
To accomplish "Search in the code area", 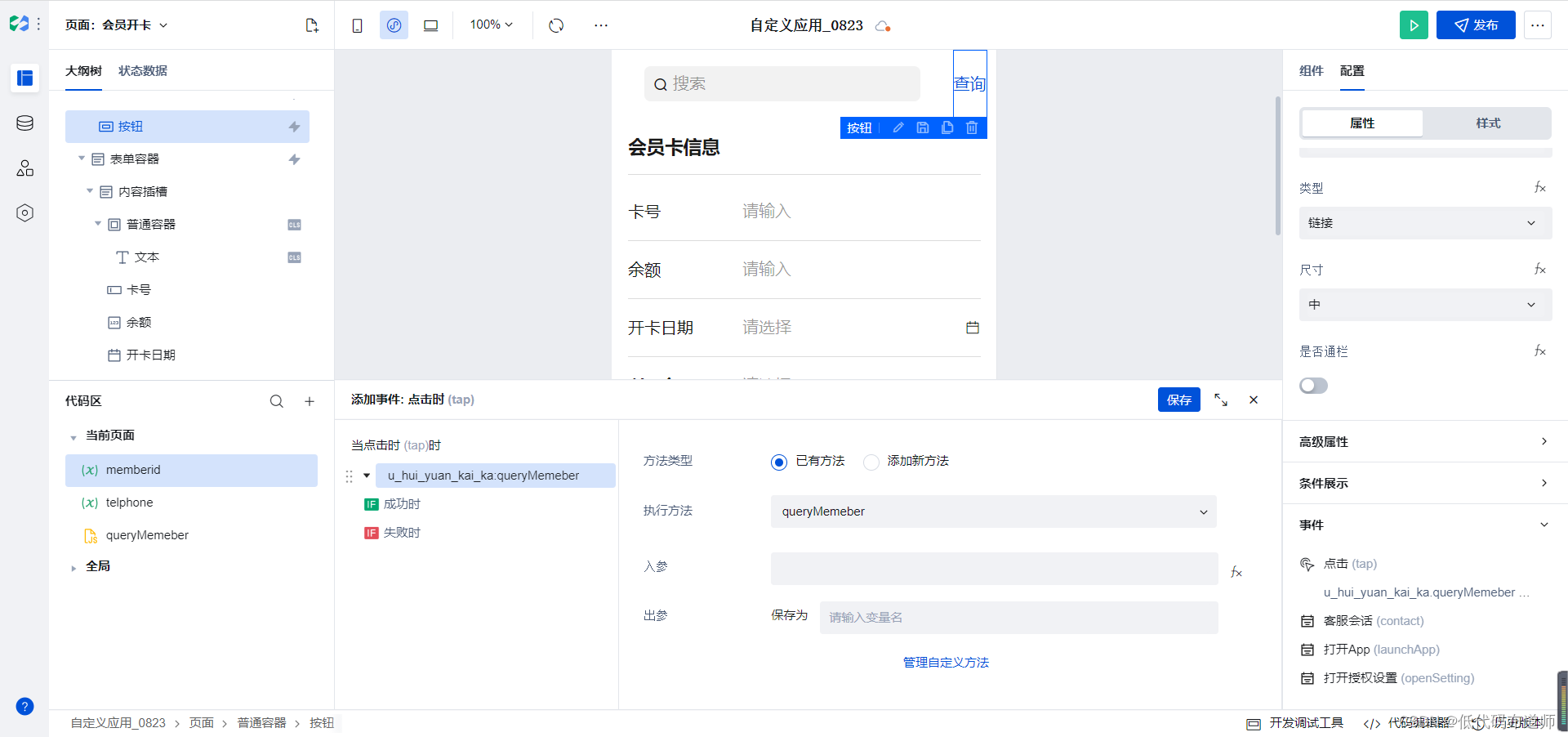I will coord(277,401).
